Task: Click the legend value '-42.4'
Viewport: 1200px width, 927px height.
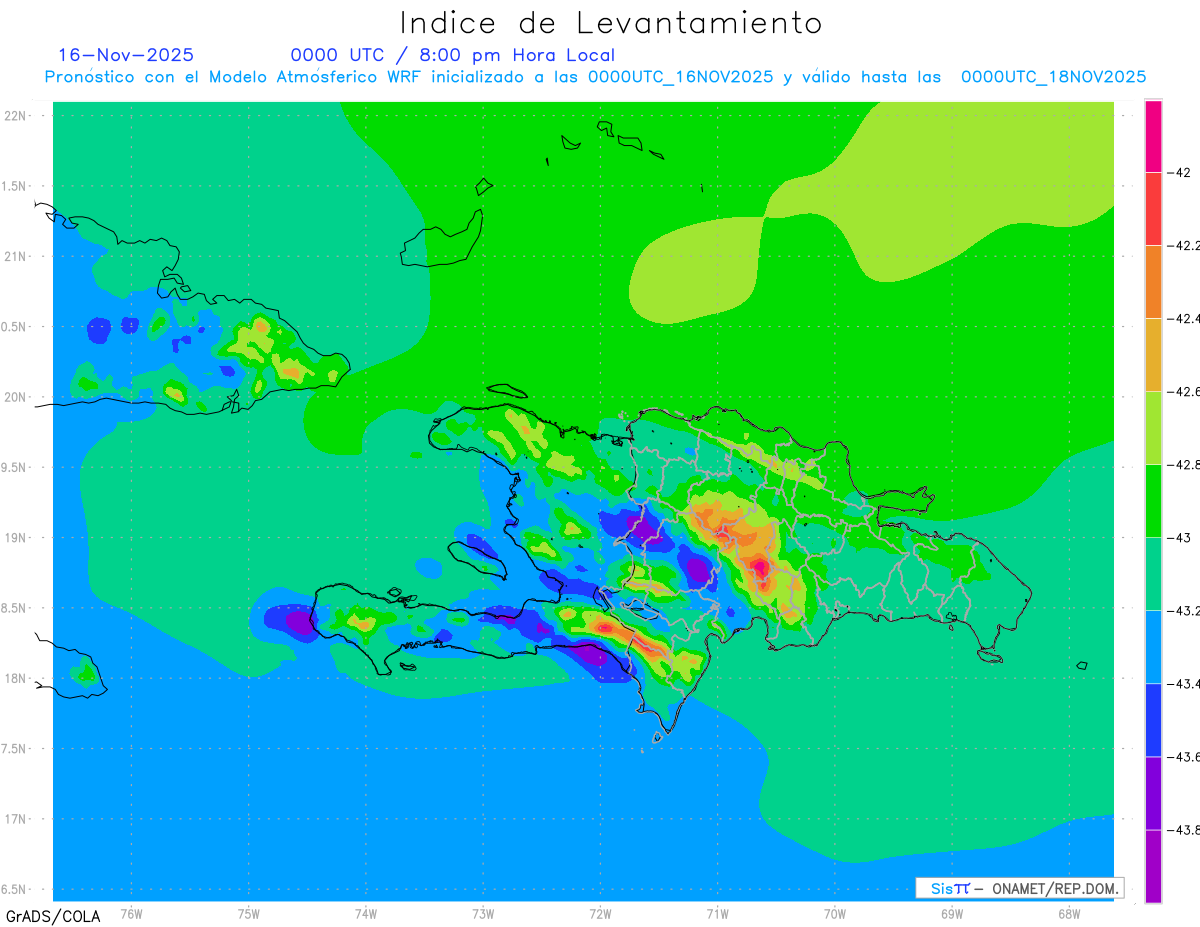Action: (1184, 318)
